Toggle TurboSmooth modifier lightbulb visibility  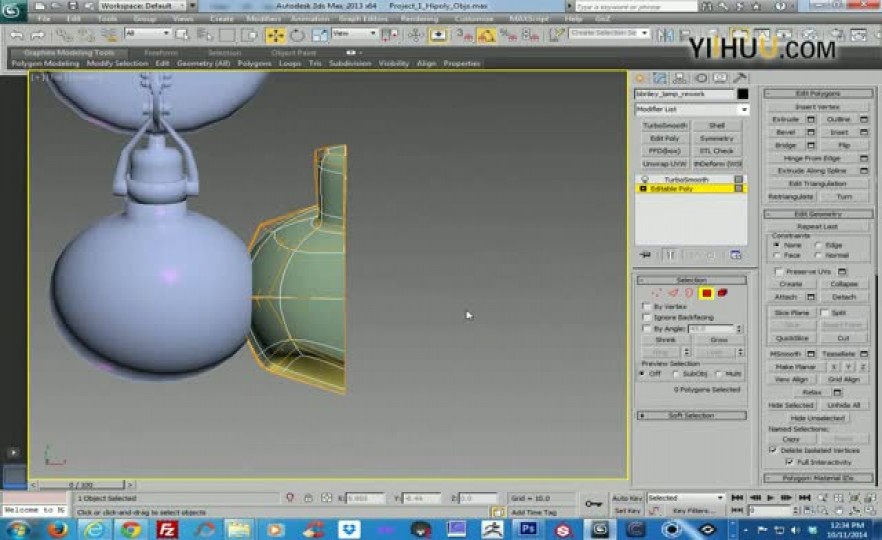pyautogui.click(x=645, y=179)
